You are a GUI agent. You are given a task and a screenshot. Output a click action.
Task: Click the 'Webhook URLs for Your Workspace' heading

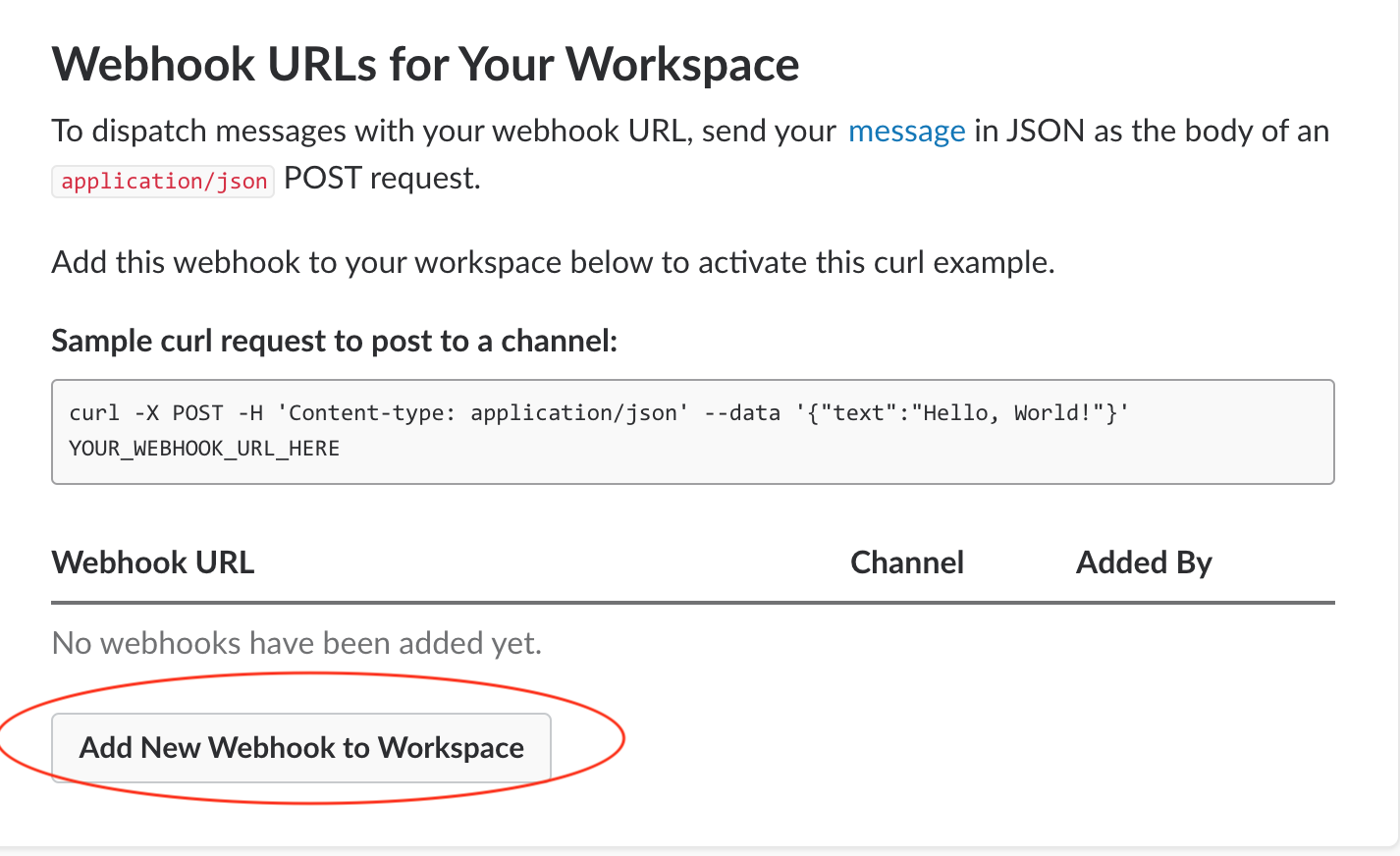pyautogui.click(x=425, y=65)
